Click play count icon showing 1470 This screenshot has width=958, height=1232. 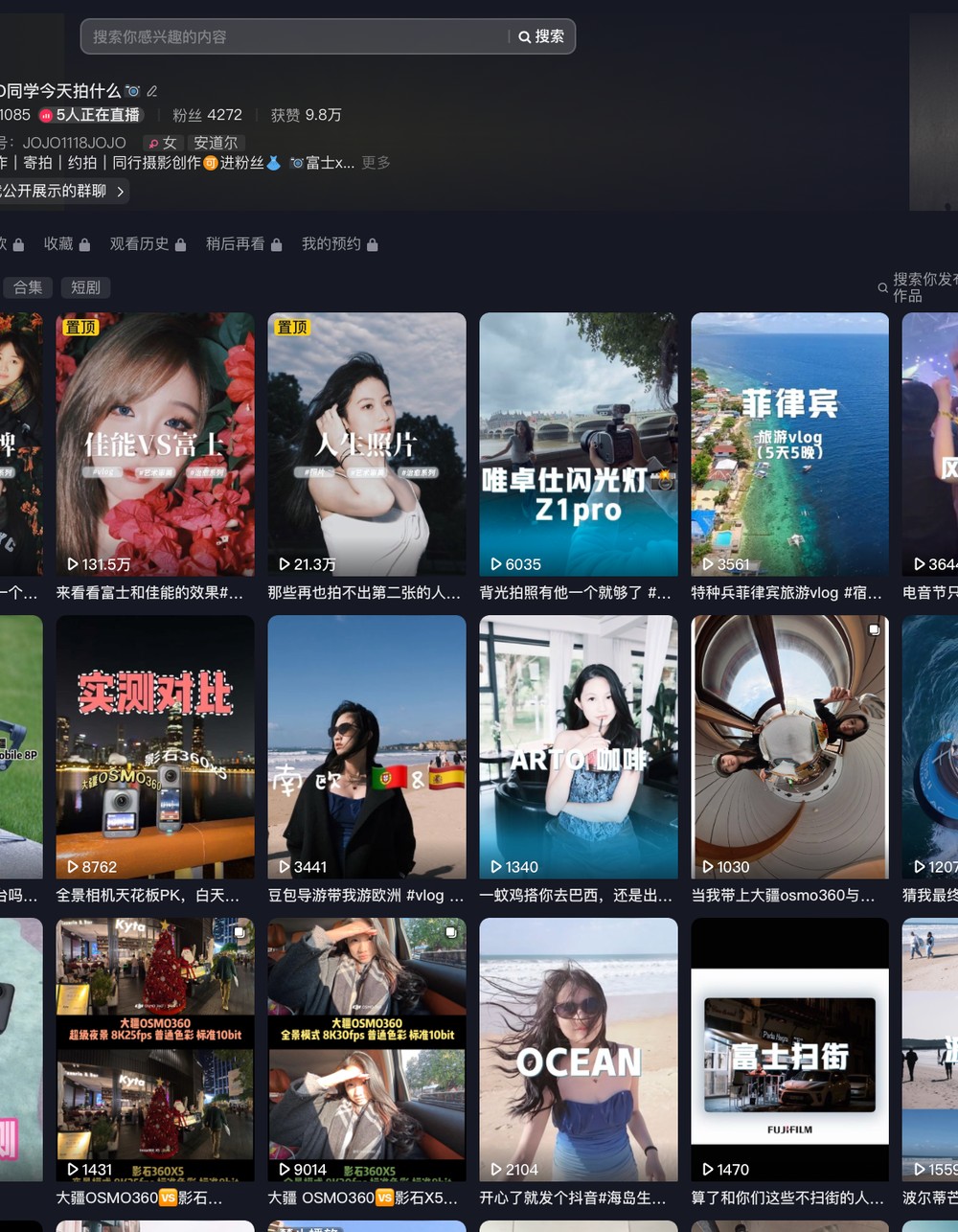coord(708,1170)
